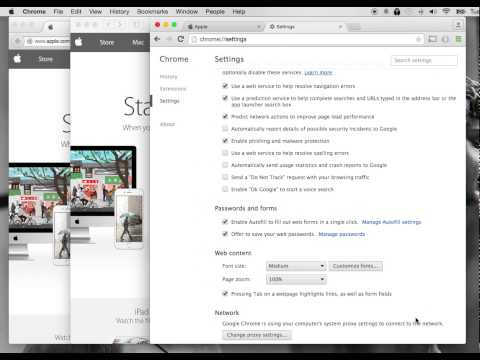480x360 pixels.
Task: Toggle Enable Autofill checkbox
Action: tap(225, 222)
